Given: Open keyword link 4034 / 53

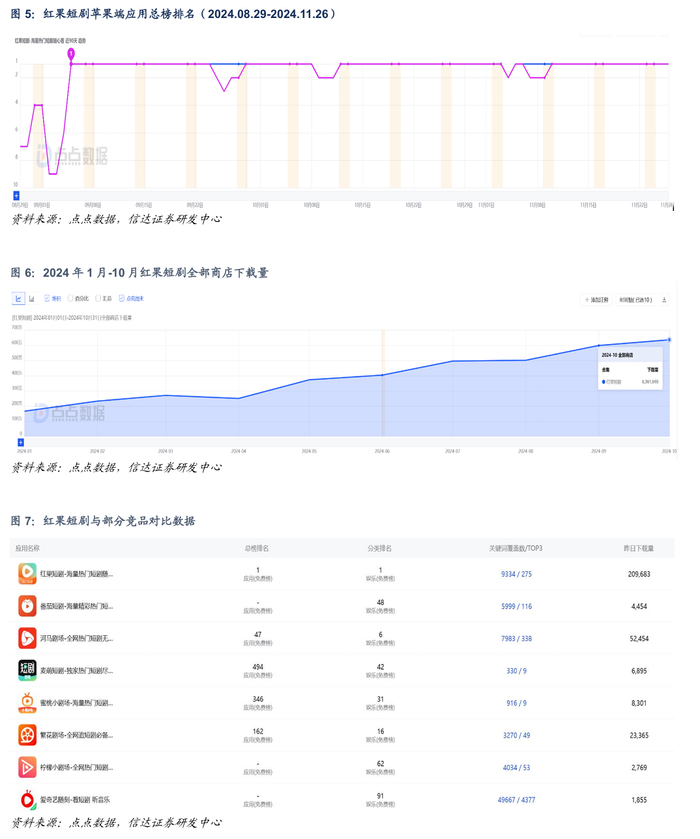Looking at the screenshot, I should click(x=516, y=767).
